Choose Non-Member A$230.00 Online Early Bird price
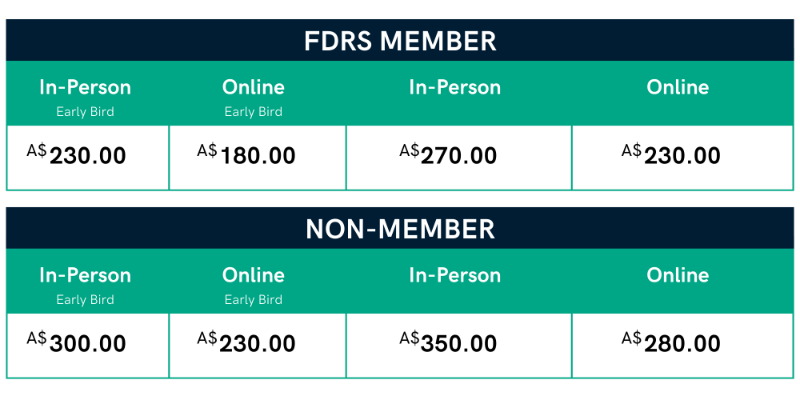800x400 pixels. coord(246,342)
